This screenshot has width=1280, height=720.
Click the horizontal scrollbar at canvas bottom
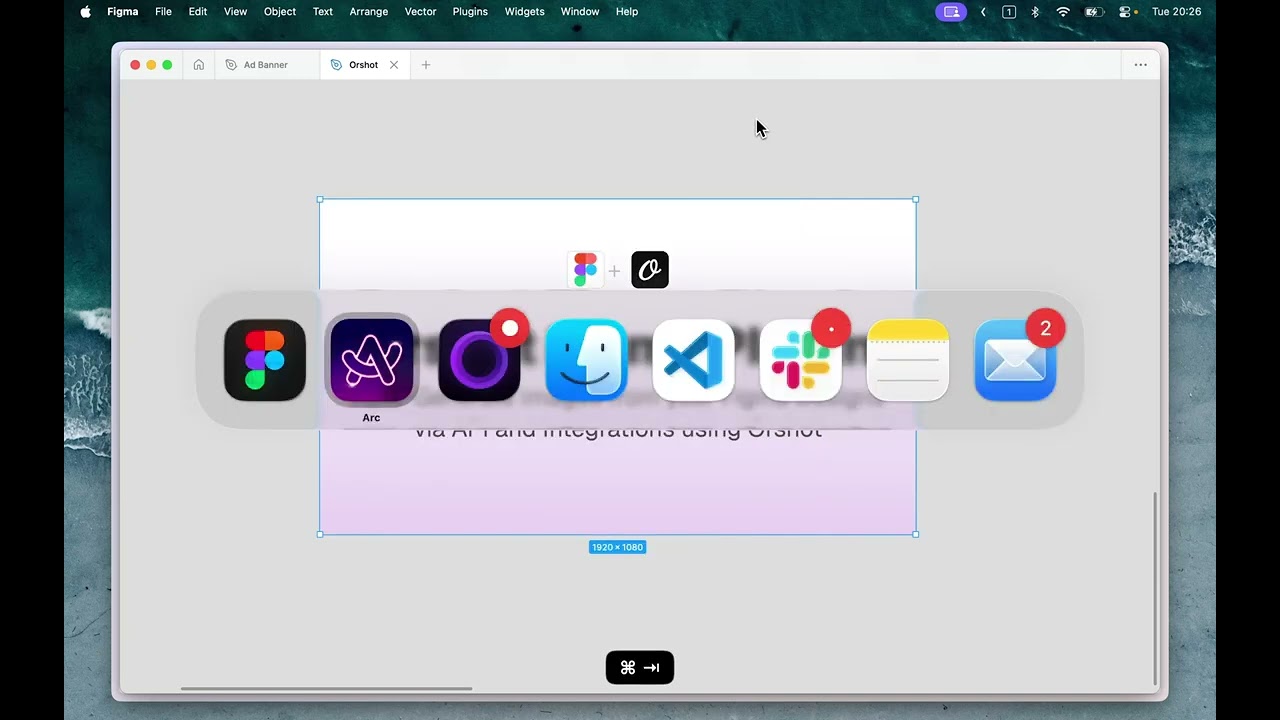pos(326,688)
